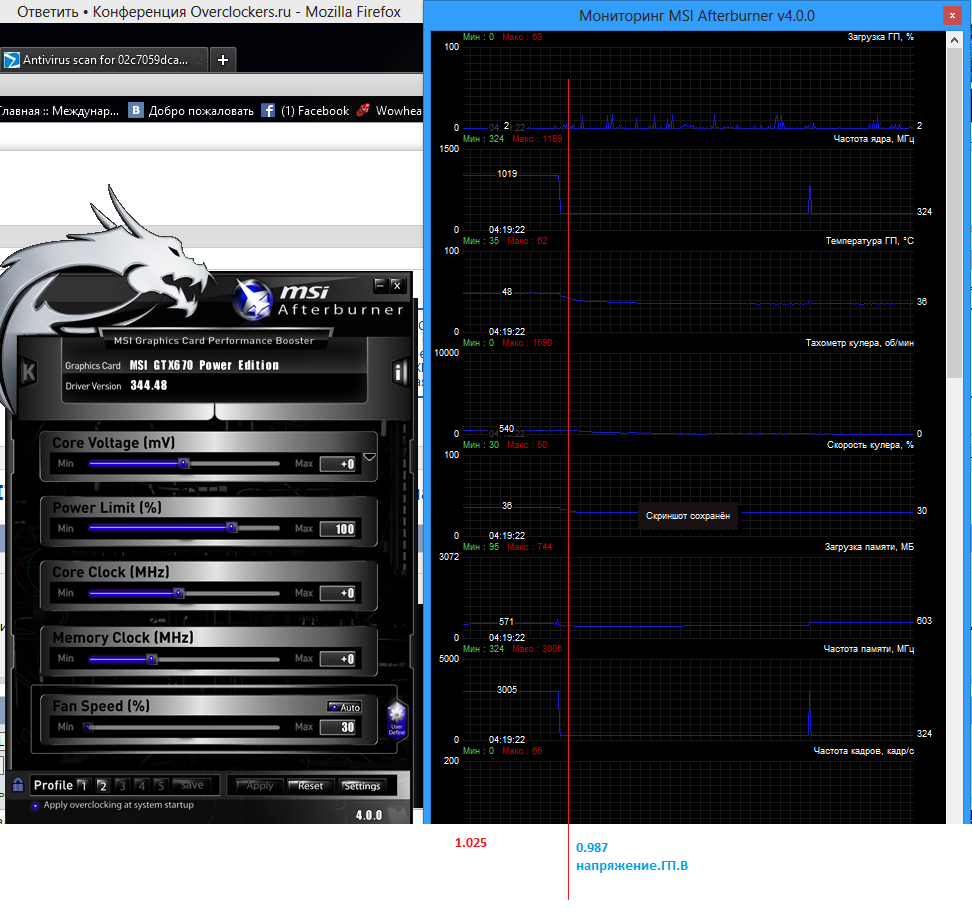Minimize the MSI Afterburner skin window

381,285
